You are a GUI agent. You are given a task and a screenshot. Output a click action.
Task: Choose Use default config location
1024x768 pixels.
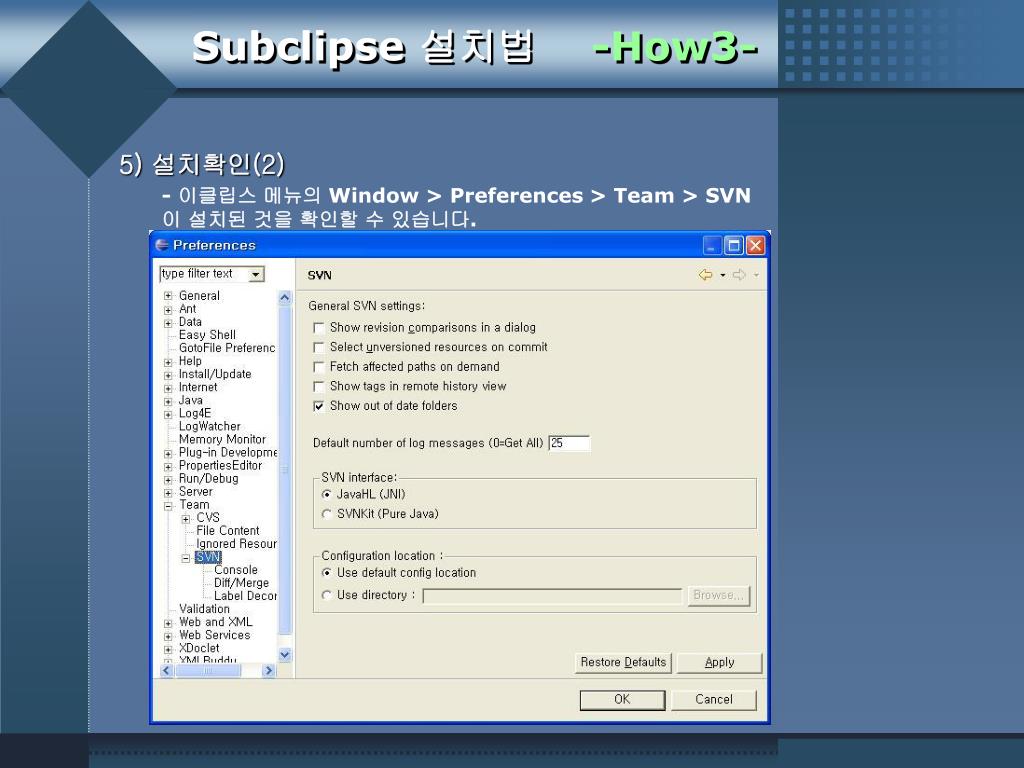[x=327, y=573]
